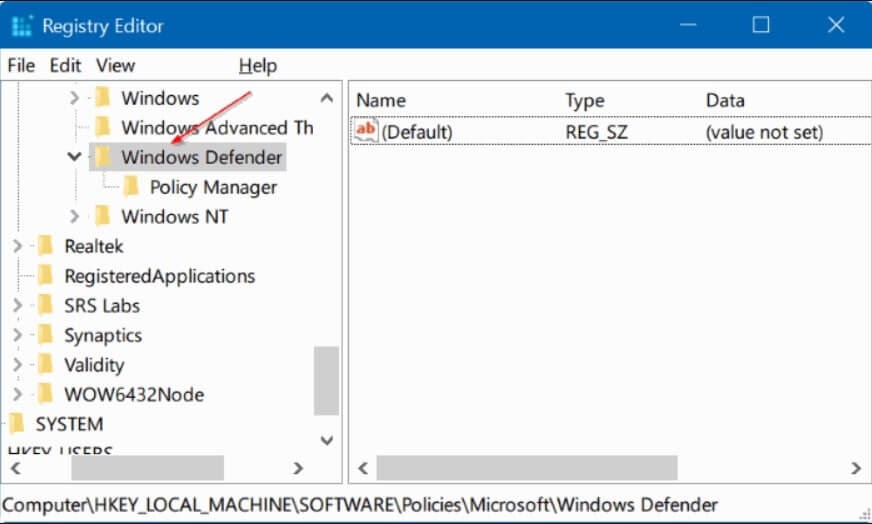Viewport: 872px width, 524px height.
Task: Open the File menu
Action: point(21,66)
